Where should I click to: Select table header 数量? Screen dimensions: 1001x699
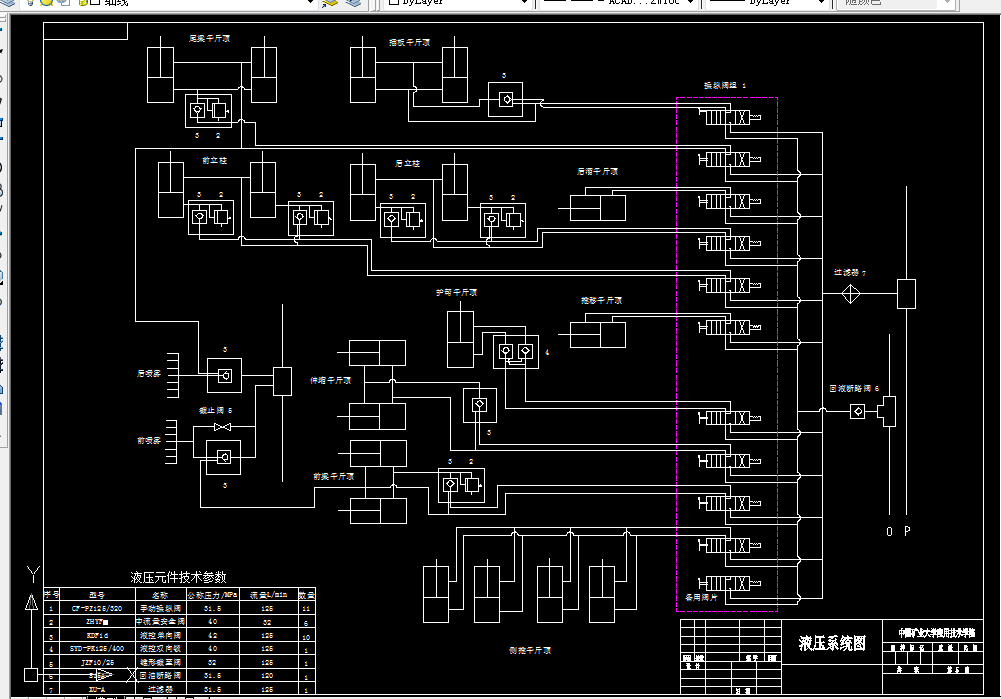[306, 594]
